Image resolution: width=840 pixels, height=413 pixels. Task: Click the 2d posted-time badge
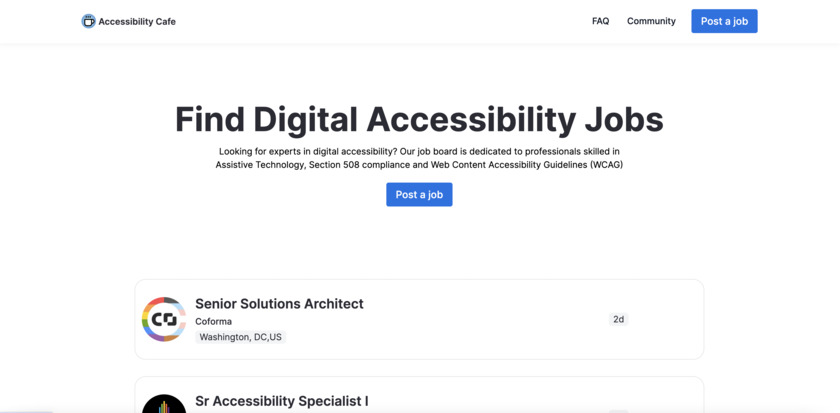[x=618, y=319]
